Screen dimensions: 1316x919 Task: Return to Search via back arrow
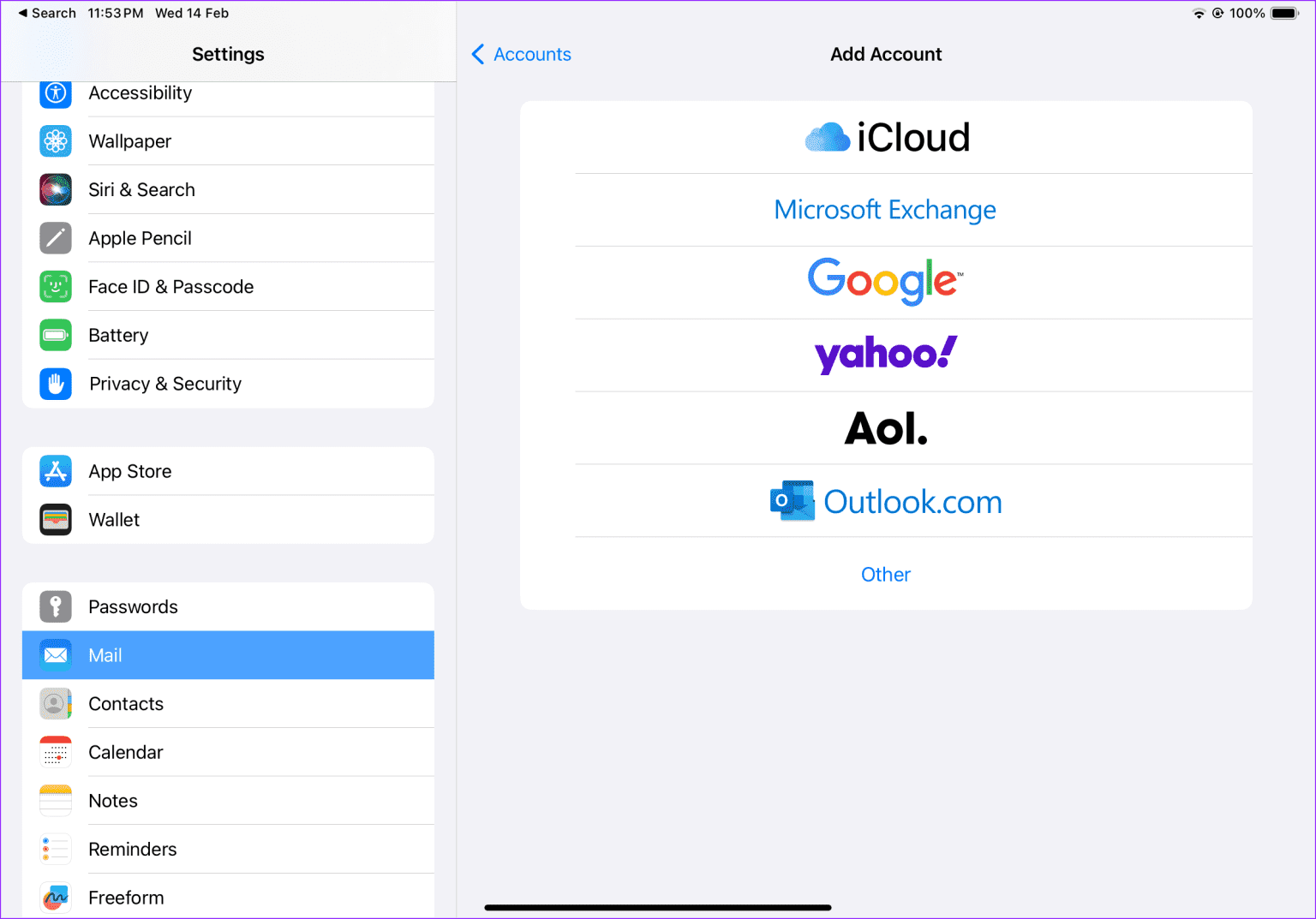46,13
